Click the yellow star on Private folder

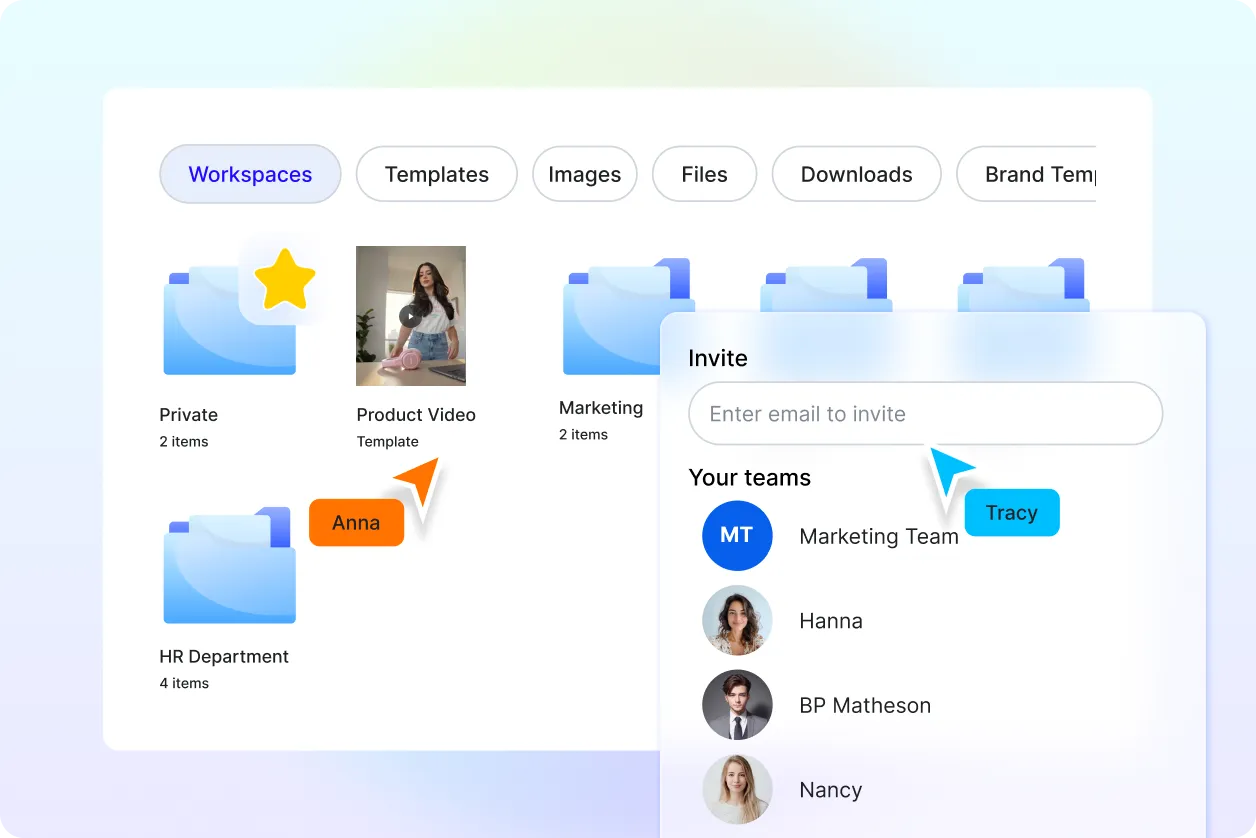click(x=285, y=279)
